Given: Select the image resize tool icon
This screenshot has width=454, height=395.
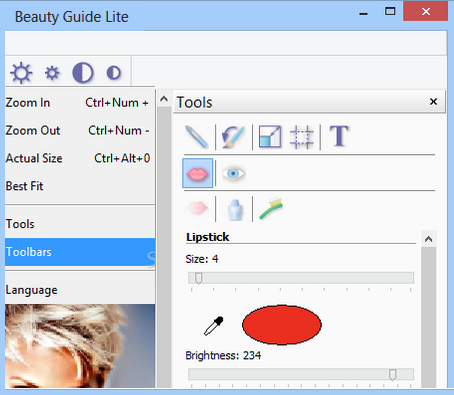Looking at the screenshot, I should (x=270, y=136).
